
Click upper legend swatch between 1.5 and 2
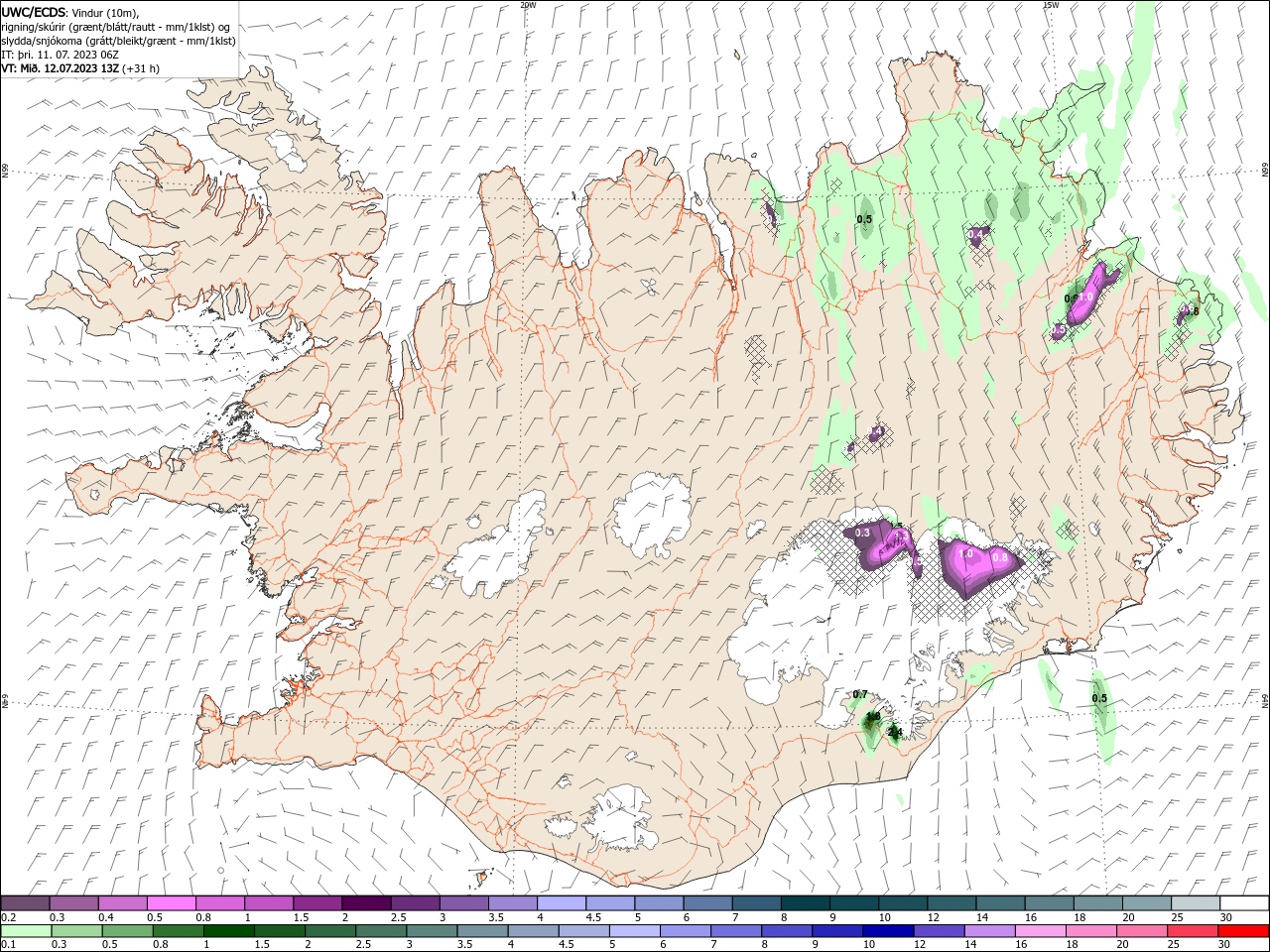(x=317, y=903)
